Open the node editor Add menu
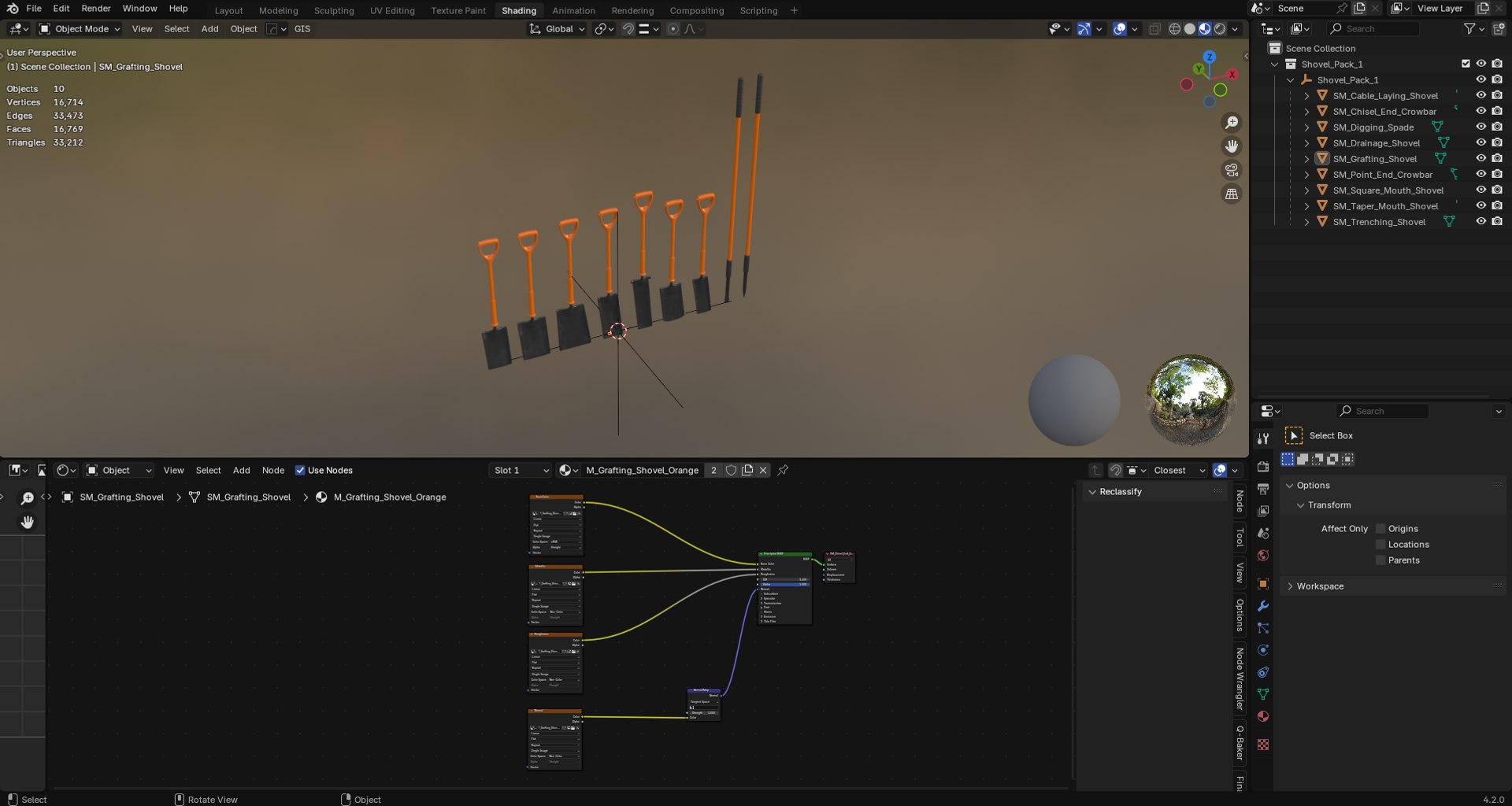Screen dimensions: 1512x806 click(241, 471)
